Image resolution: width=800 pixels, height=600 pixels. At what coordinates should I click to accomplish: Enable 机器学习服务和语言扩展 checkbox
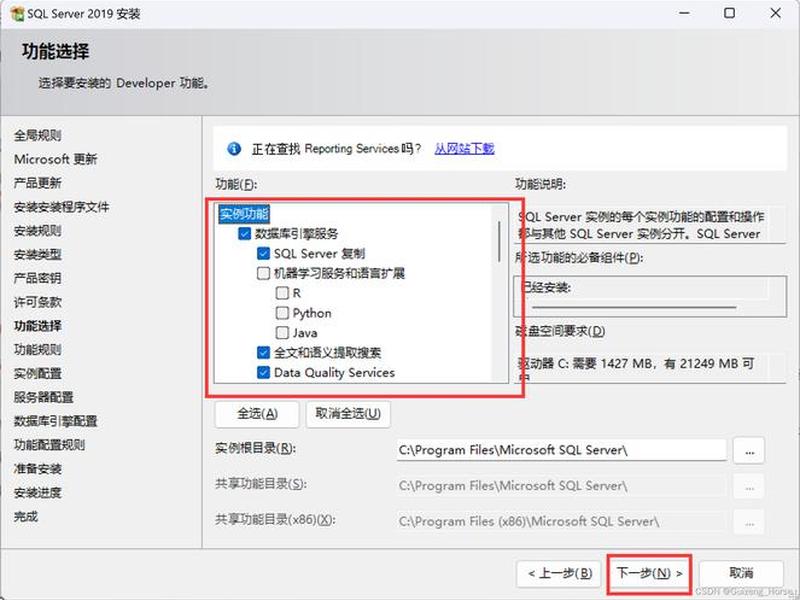click(x=263, y=273)
